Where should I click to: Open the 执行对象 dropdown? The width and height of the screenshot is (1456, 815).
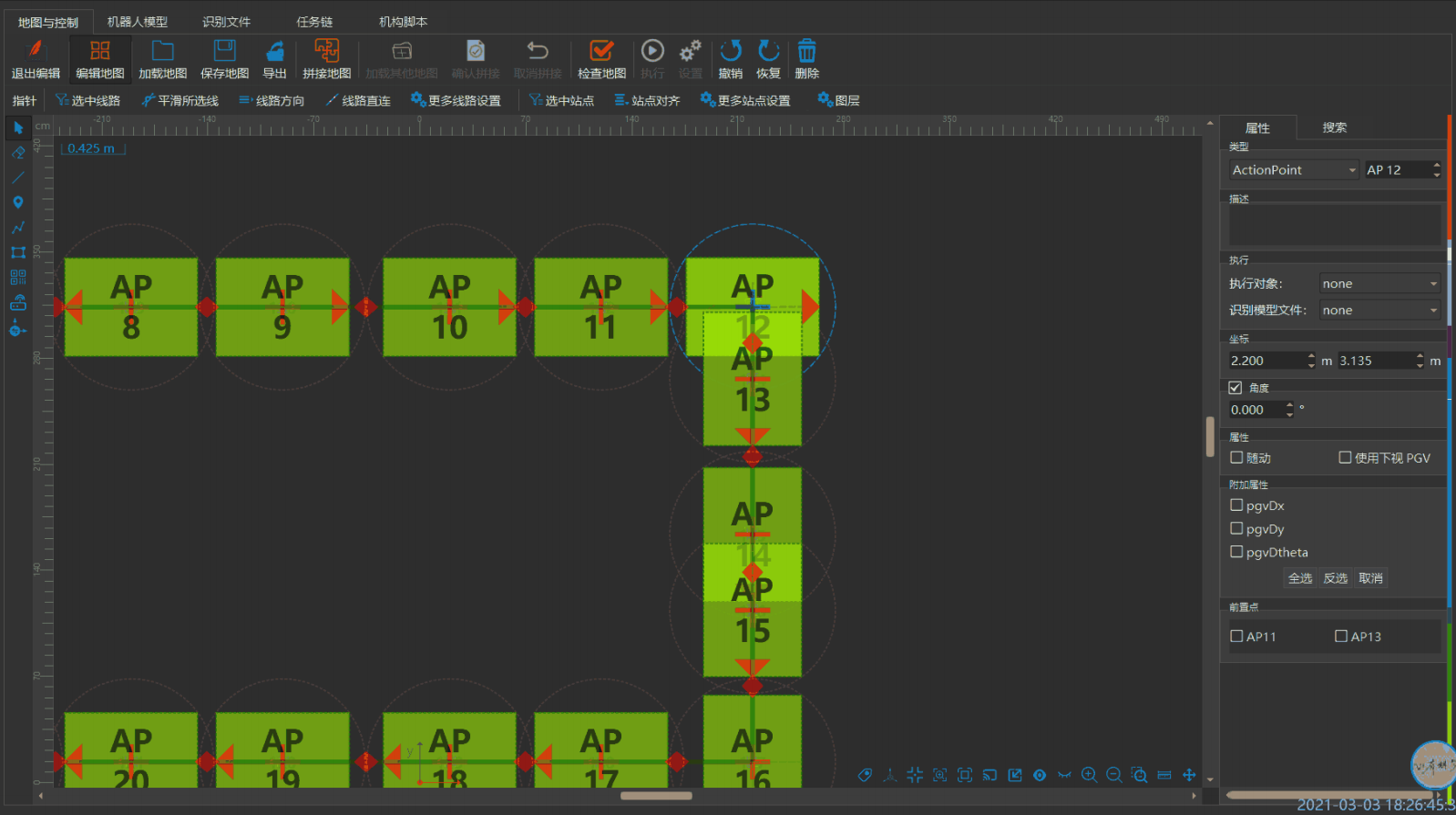click(x=1380, y=283)
